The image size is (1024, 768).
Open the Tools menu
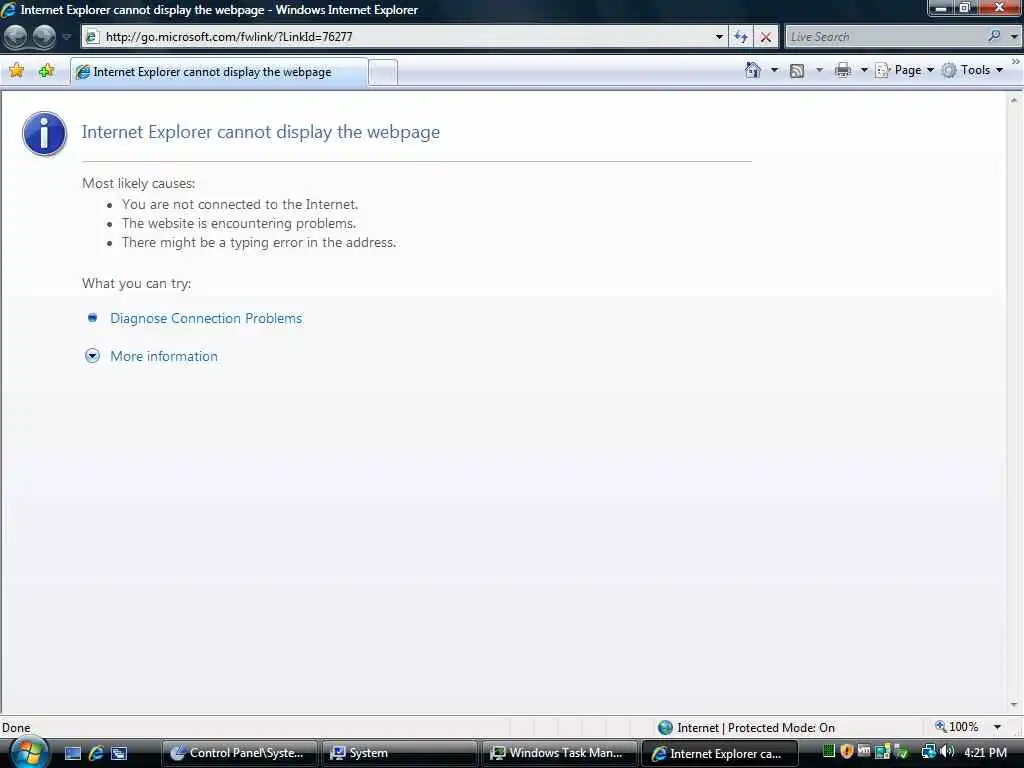click(x=972, y=70)
